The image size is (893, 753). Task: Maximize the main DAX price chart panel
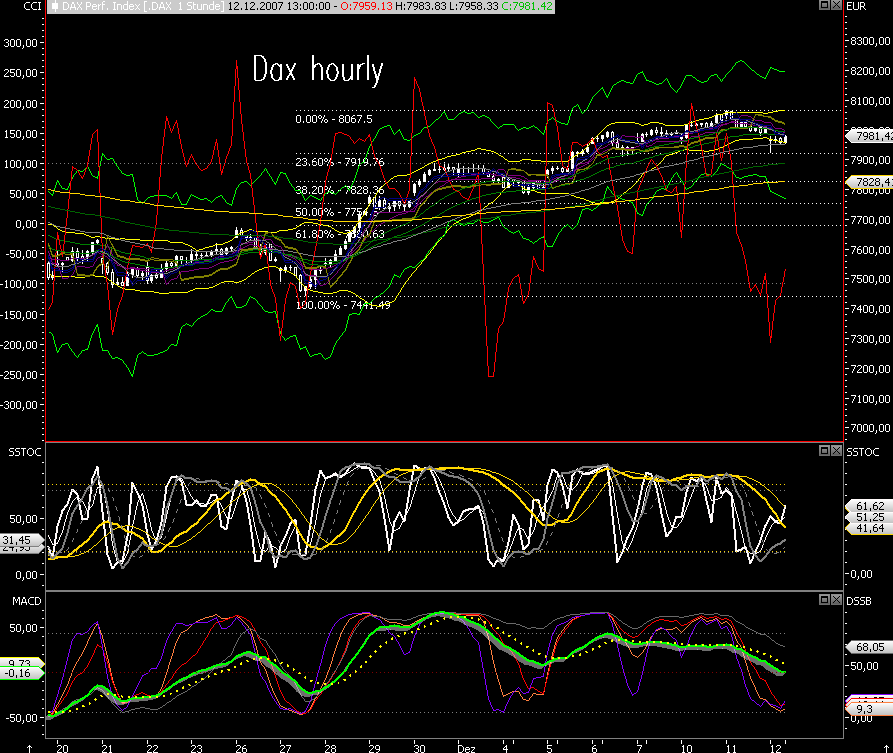(825, 5)
